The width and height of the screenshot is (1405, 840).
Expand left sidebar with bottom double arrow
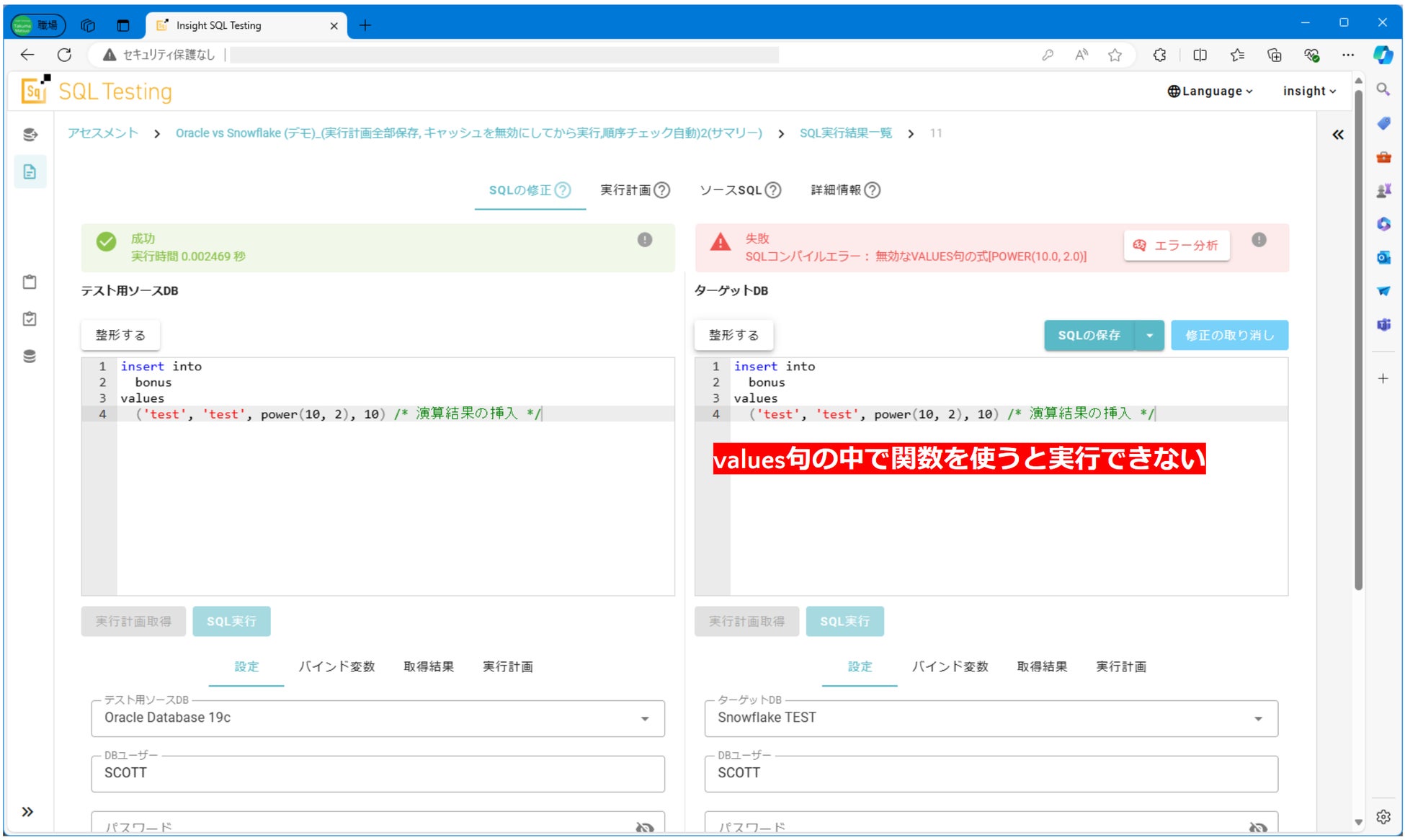27,812
